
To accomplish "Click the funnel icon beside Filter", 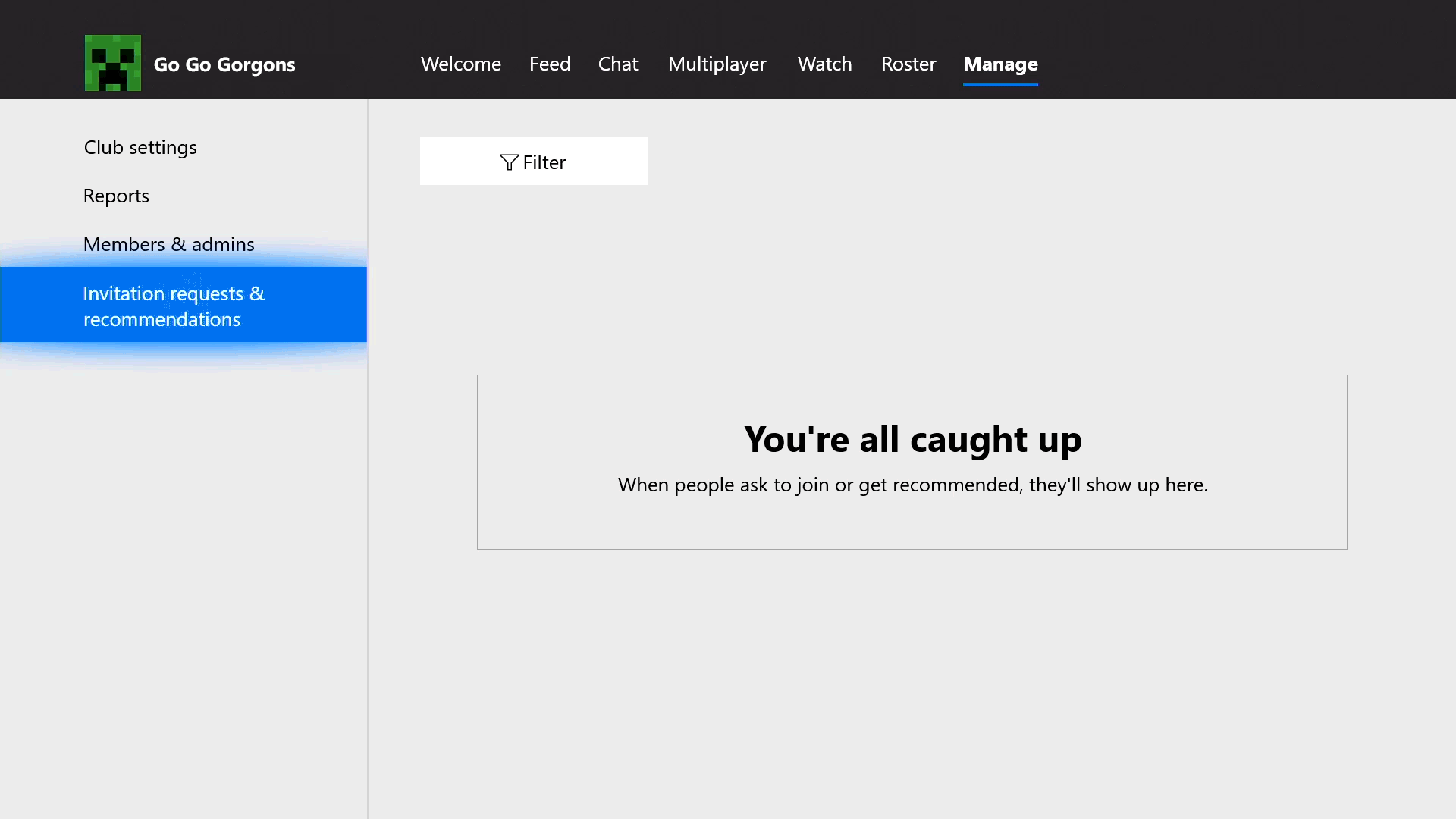I will click(x=509, y=162).
